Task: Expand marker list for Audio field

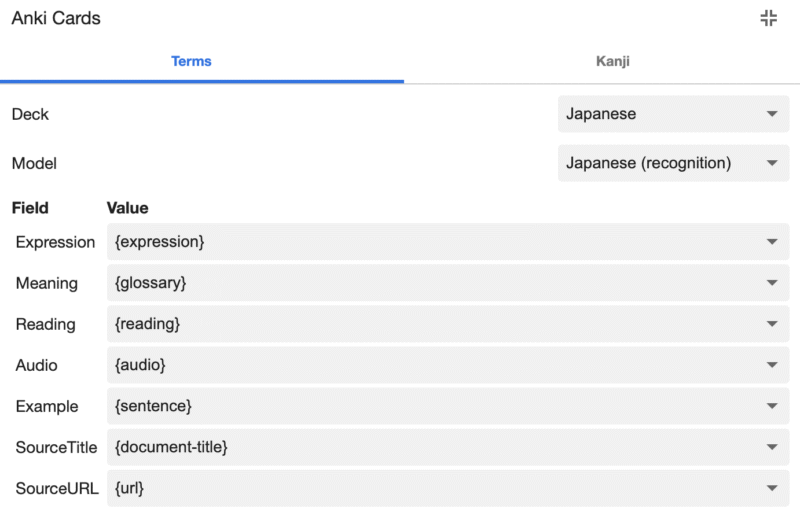Action: pyautogui.click(x=771, y=365)
